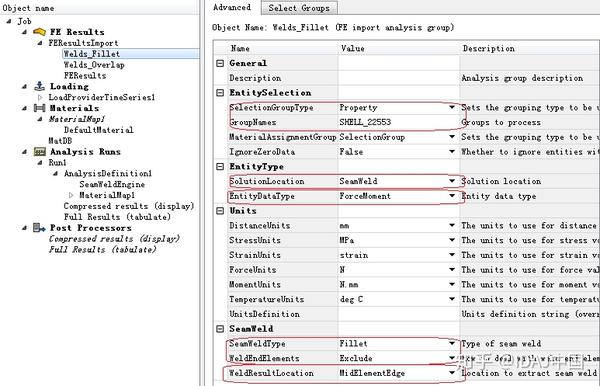Open the StressUnits dropdown arrow
Image resolution: width=600 pixels, height=386 pixels.
click(x=452, y=240)
